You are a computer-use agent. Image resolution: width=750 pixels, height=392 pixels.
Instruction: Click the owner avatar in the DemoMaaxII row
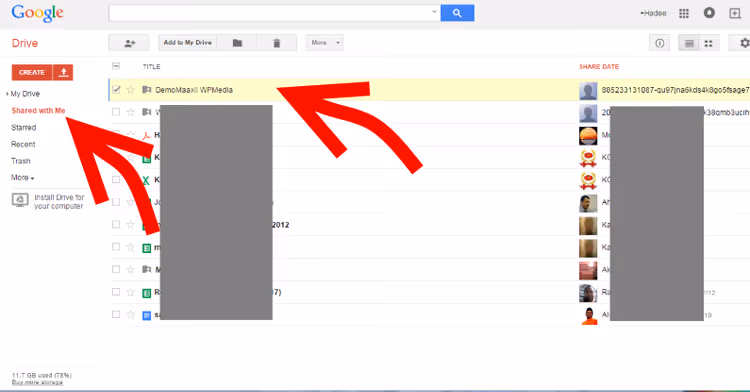[x=588, y=90]
